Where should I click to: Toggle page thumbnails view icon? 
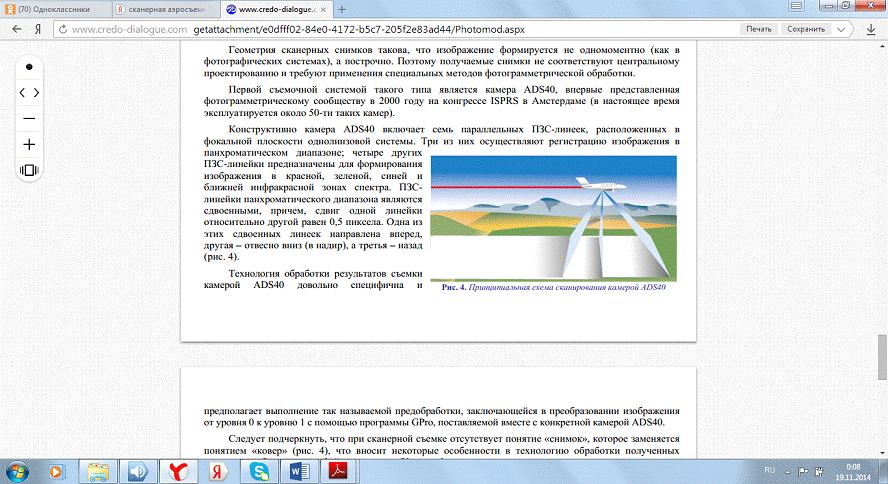(x=29, y=170)
